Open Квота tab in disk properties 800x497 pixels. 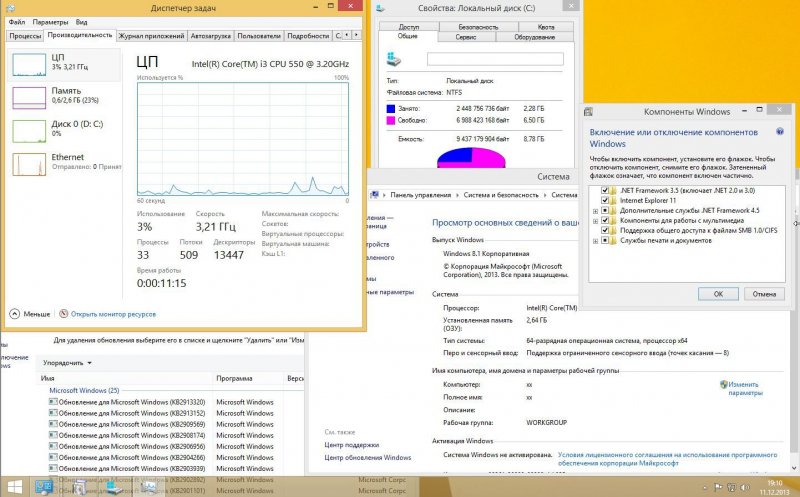[x=545, y=27]
